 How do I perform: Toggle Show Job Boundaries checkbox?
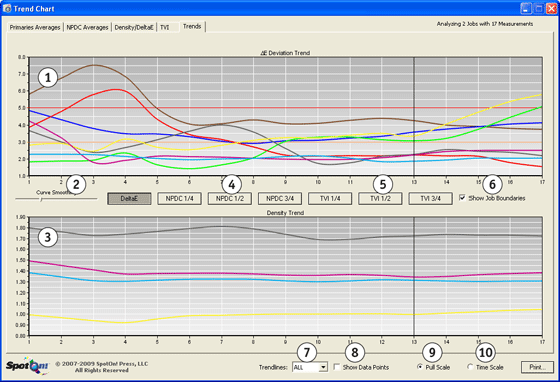pos(462,198)
